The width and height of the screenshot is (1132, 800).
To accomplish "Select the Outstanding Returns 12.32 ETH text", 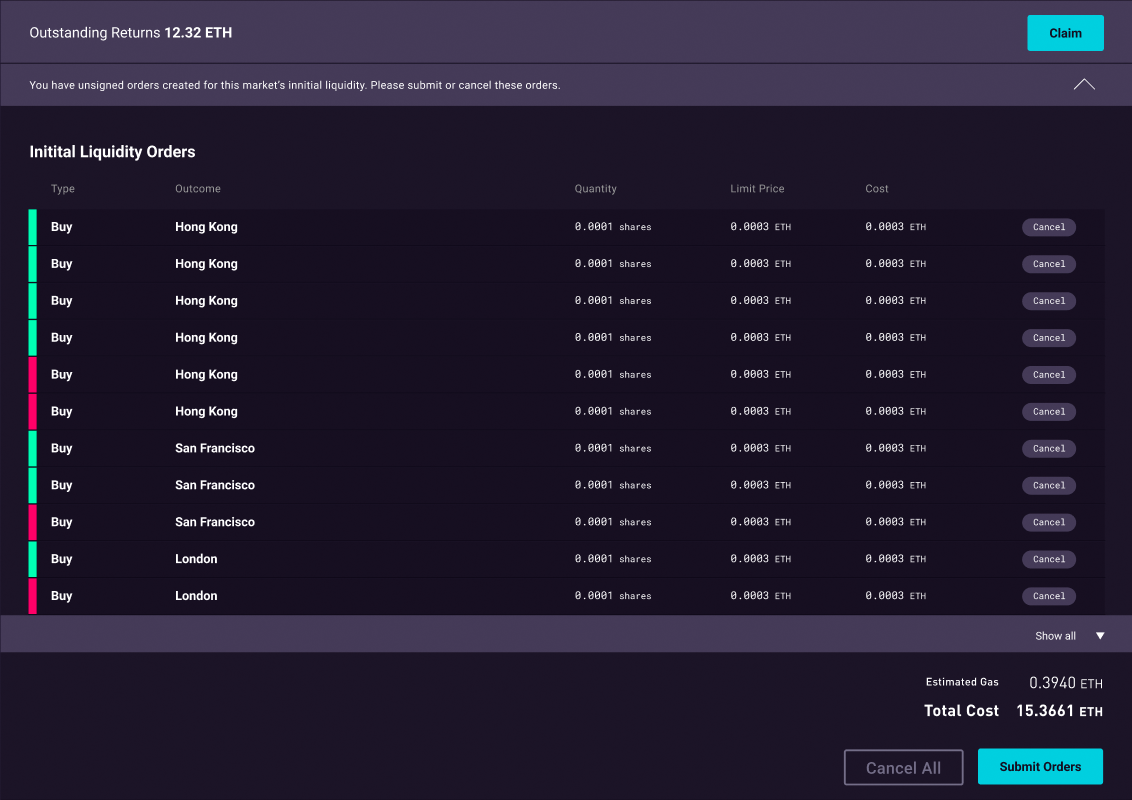I will click(x=130, y=32).
